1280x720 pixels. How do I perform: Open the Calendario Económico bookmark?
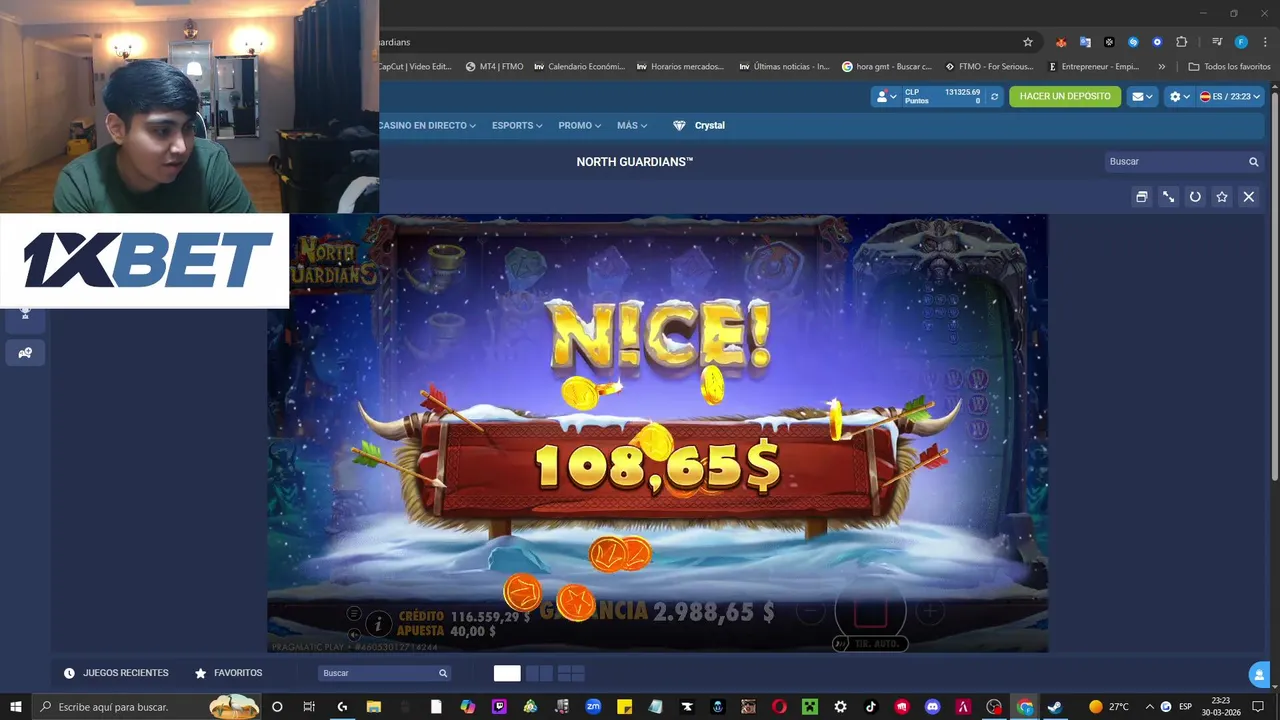[x=579, y=67]
